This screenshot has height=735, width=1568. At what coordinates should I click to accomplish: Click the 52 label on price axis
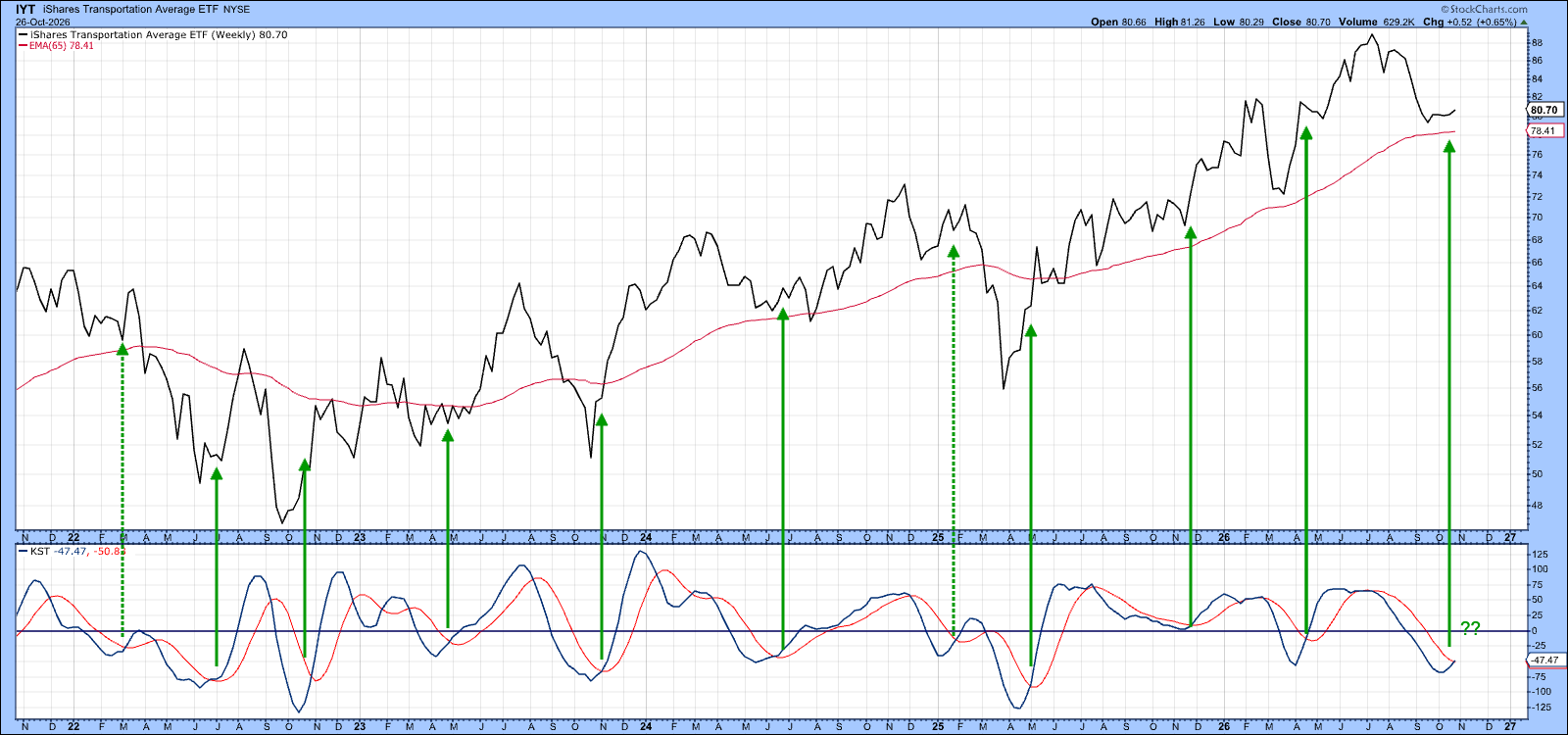[1537, 445]
